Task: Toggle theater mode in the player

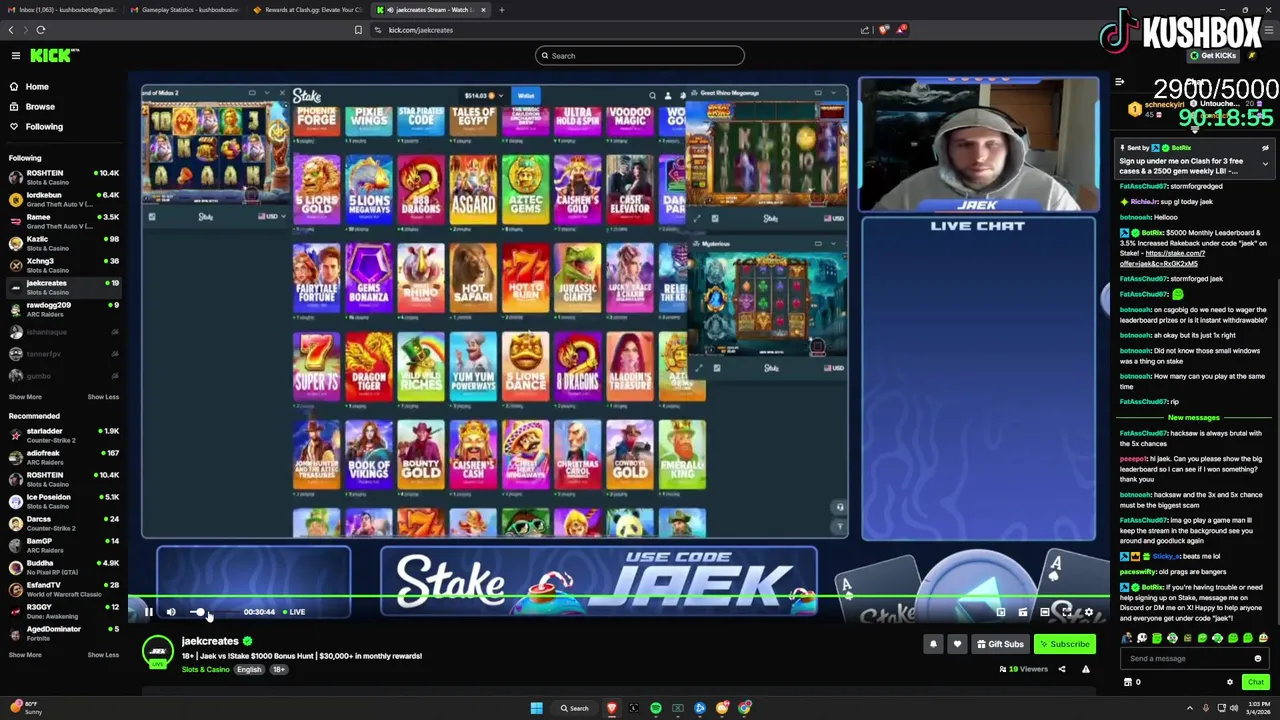Action: click(x=1045, y=612)
